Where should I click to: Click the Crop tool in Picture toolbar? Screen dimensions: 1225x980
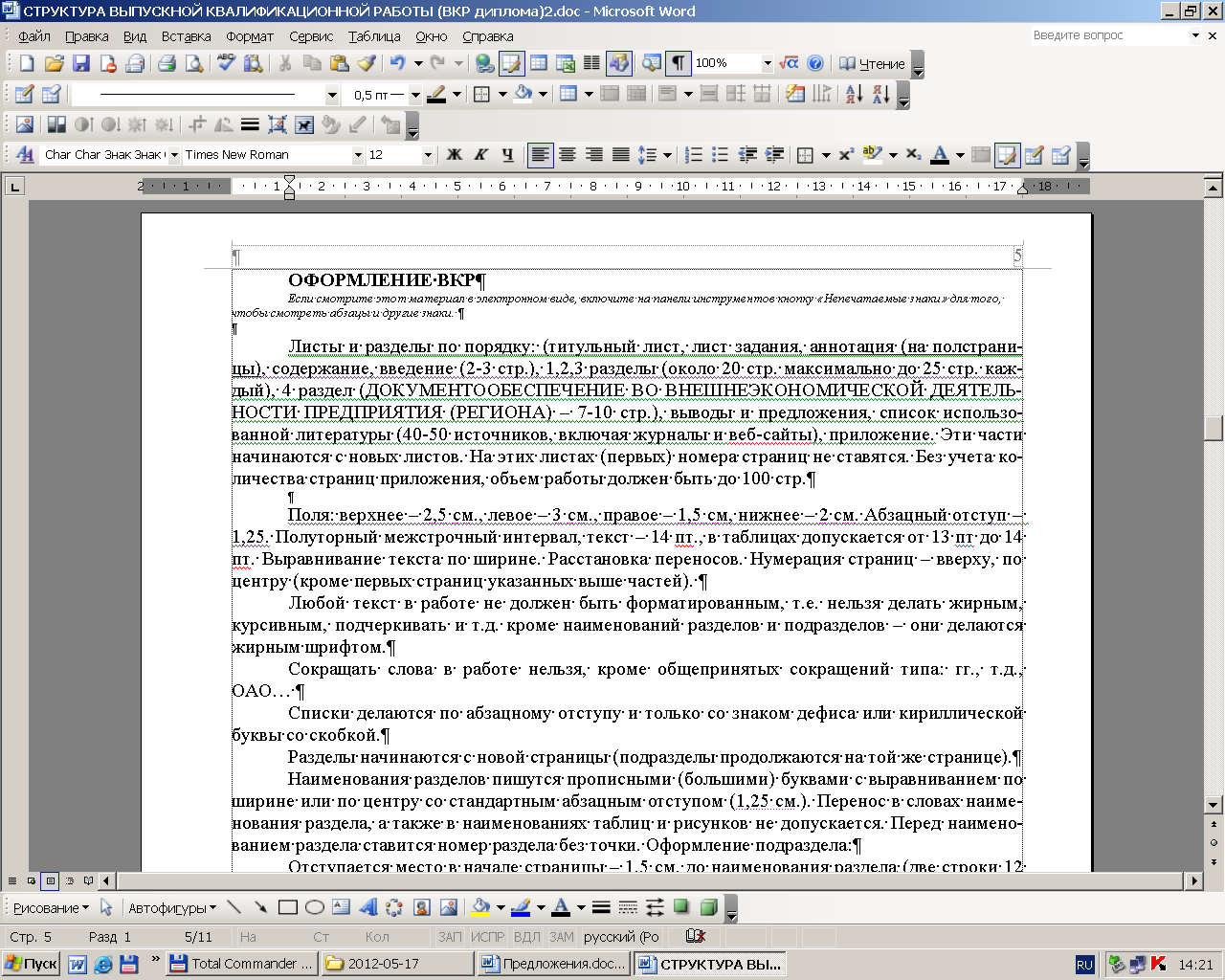point(198,124)
